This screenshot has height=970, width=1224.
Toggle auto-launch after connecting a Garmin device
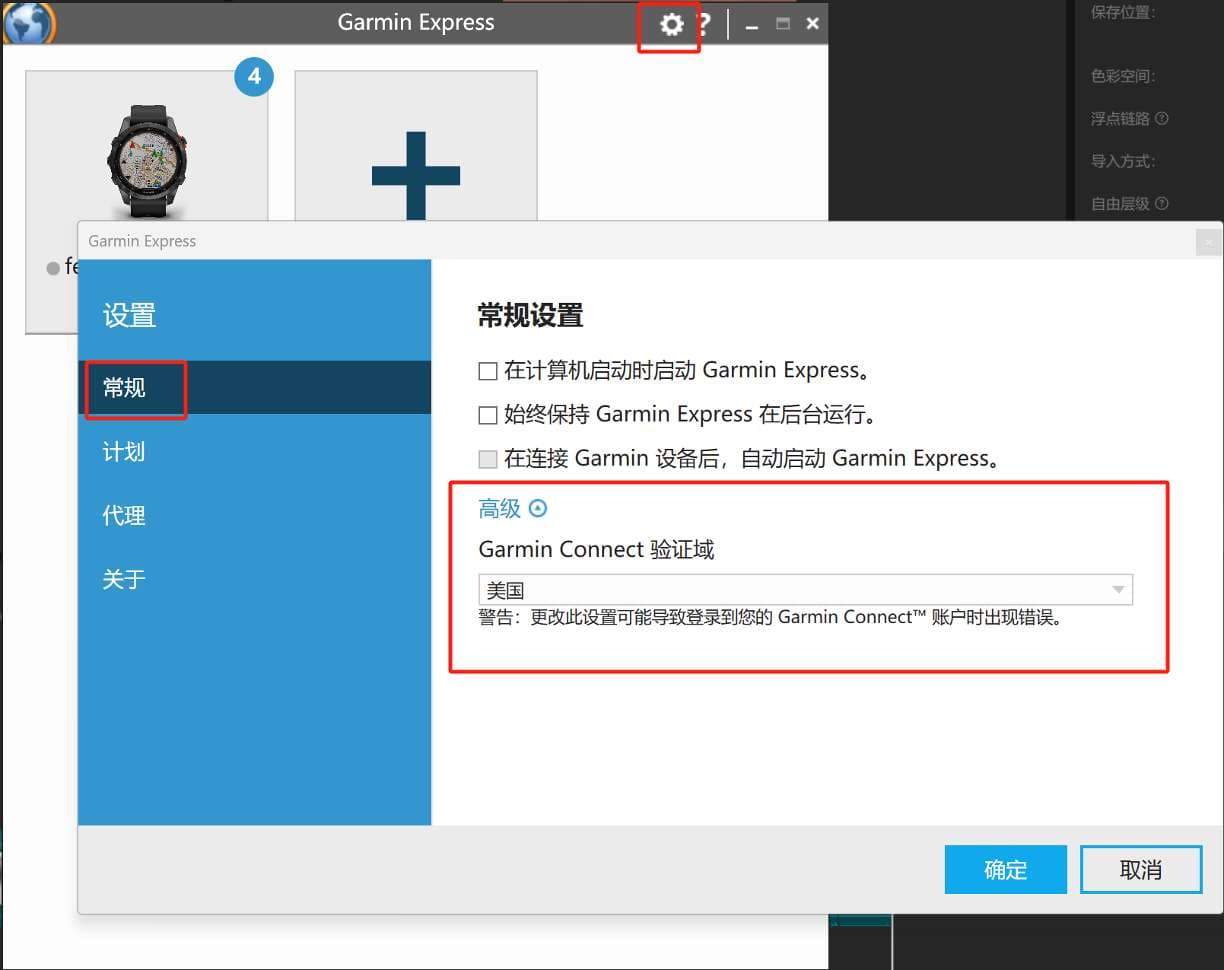coord(488,459)
